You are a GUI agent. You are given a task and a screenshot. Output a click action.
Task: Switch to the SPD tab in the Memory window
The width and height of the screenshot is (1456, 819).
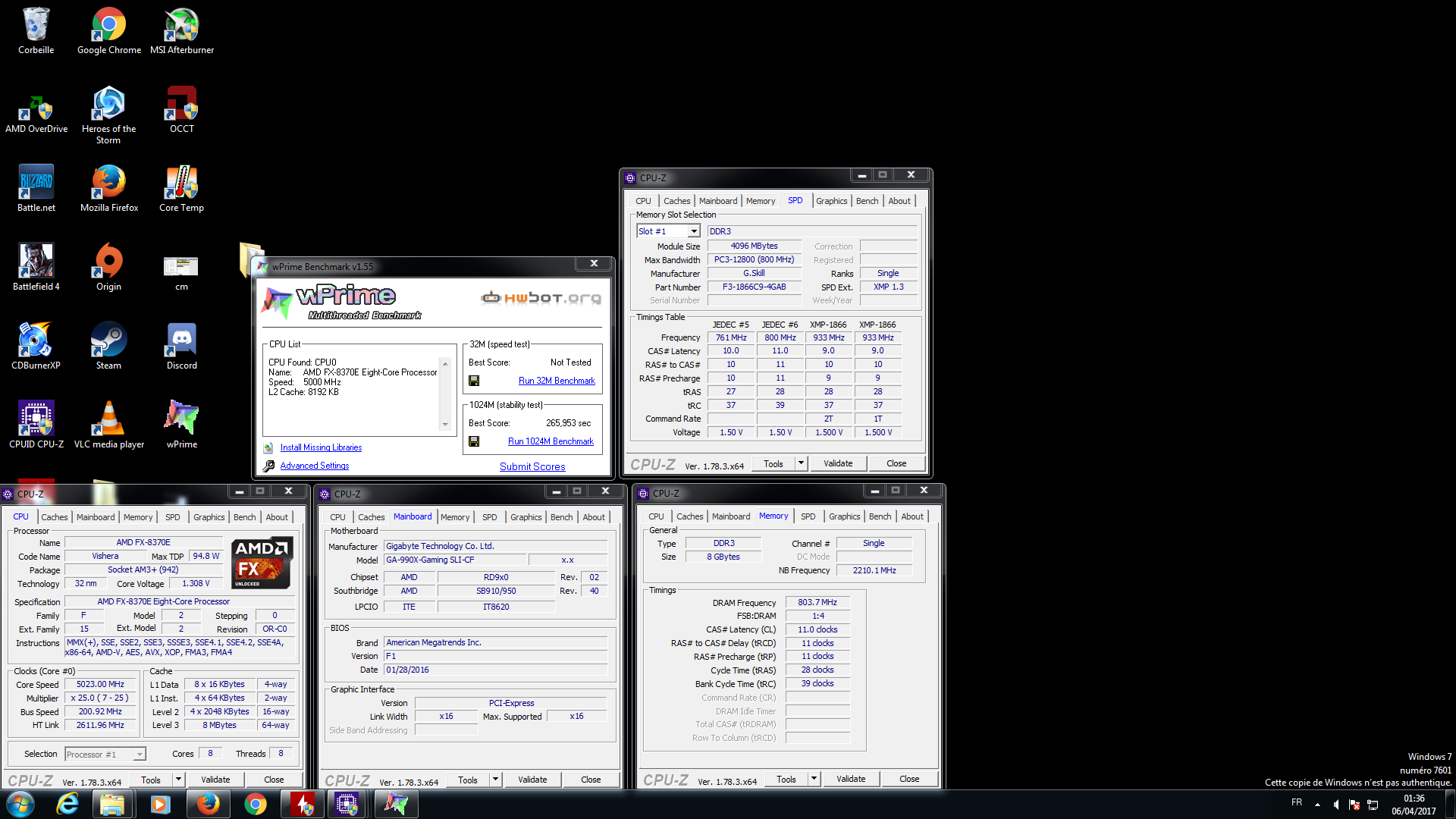tap(808, 516)
